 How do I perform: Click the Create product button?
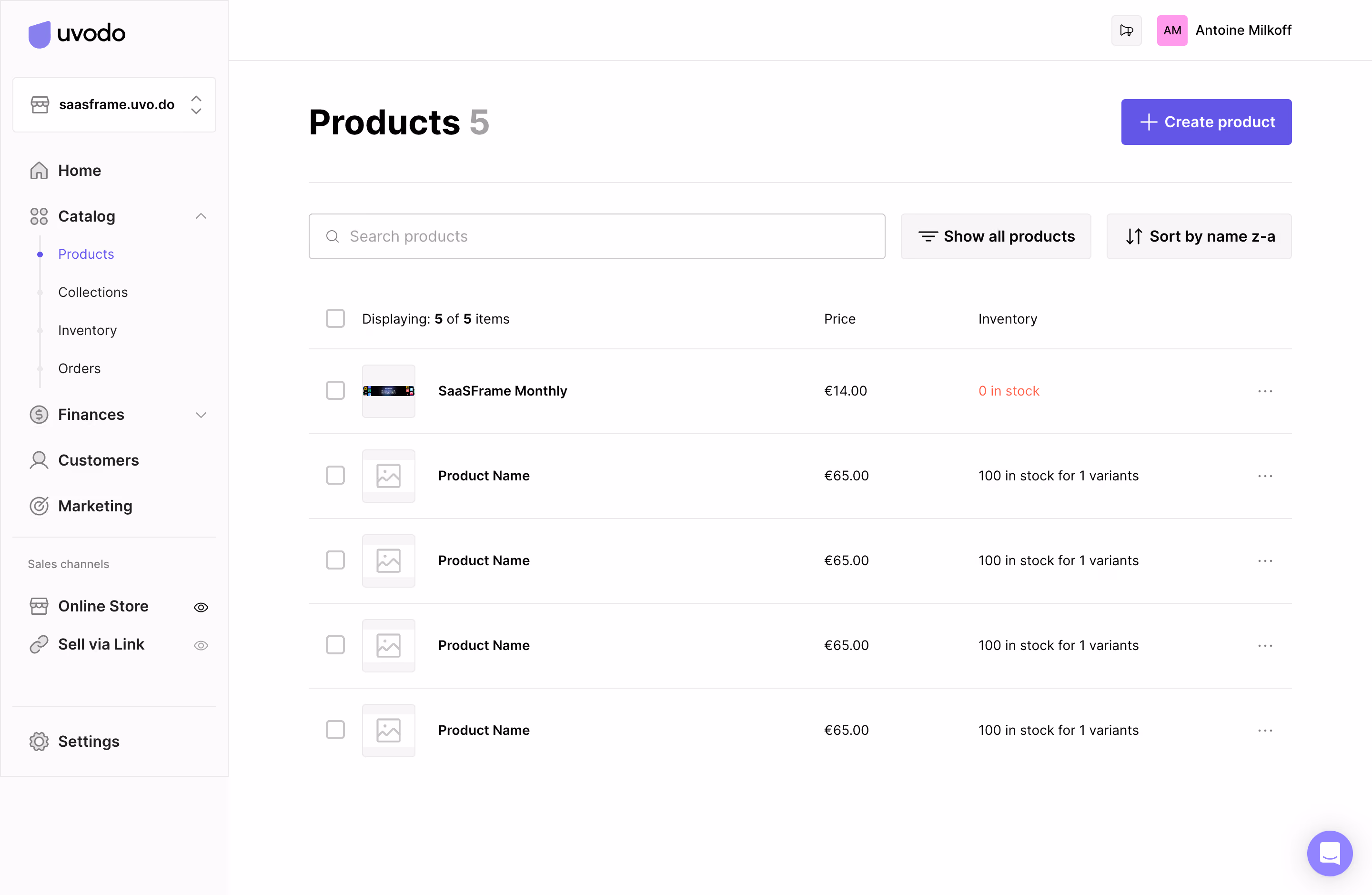click(x=1206, y=122)
